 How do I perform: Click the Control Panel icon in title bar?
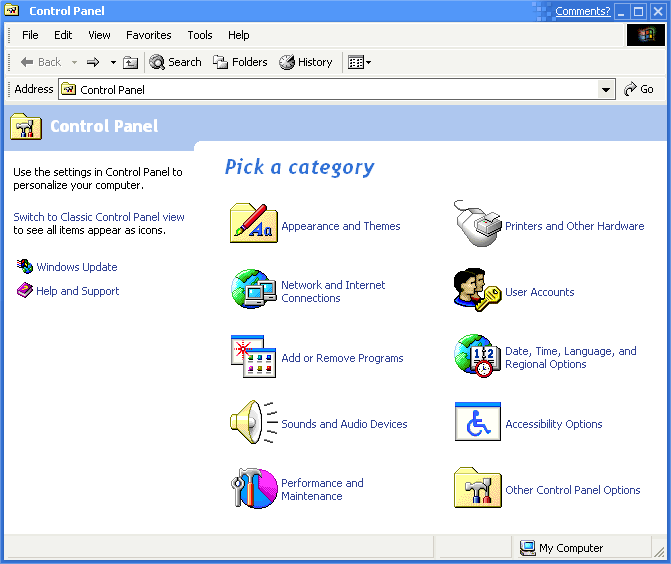(x=12, y=11)
